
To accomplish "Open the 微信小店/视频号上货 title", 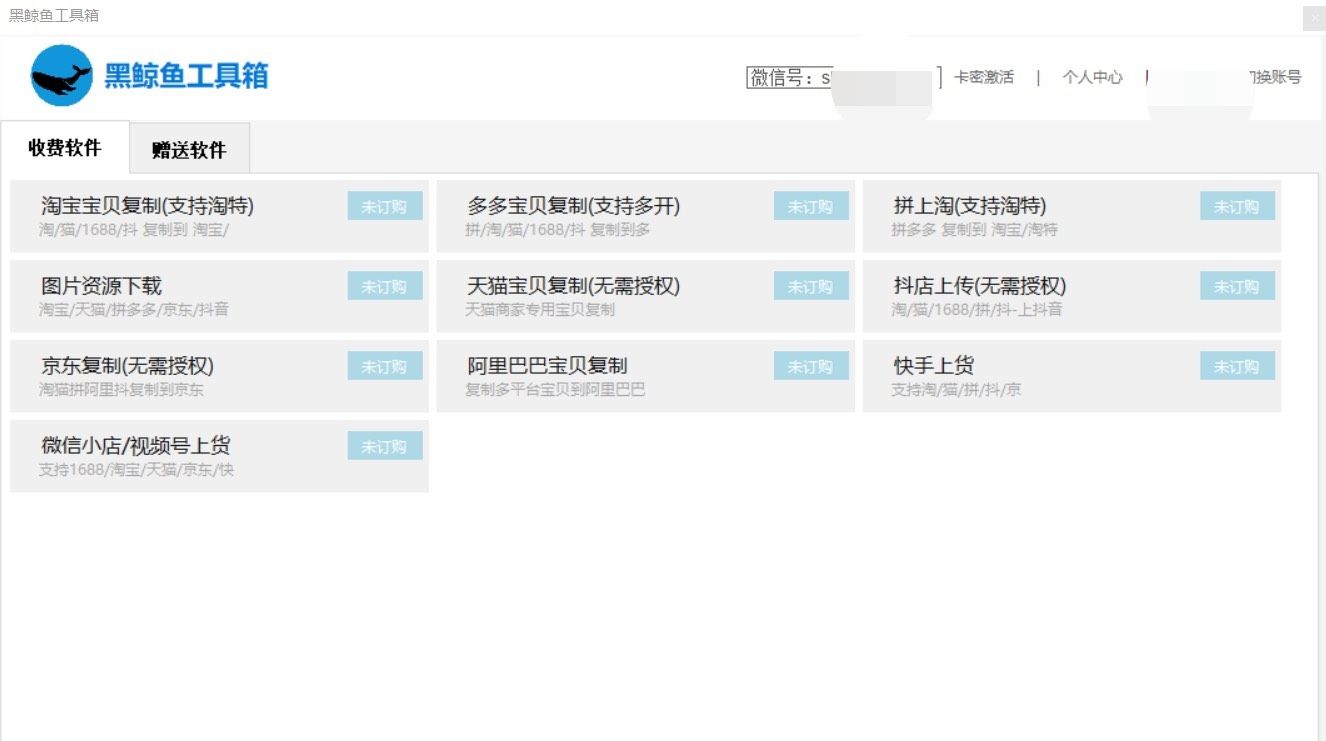I will click(x=136, y=446).
